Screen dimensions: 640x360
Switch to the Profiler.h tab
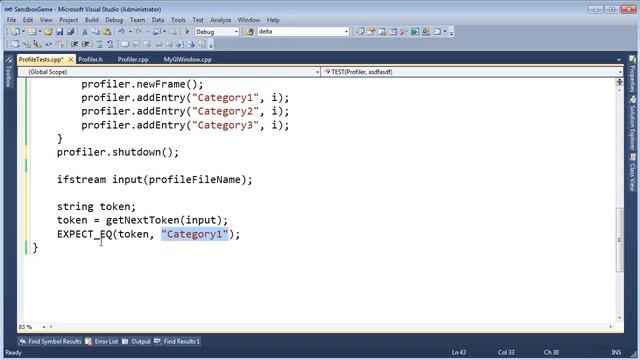tap(90, 60)
